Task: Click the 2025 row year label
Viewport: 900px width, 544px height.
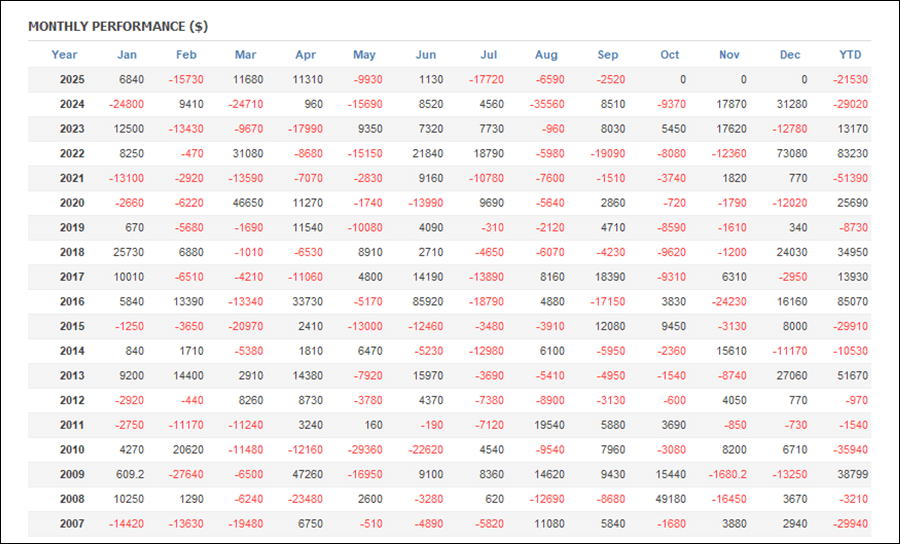Action: point(72,80)
